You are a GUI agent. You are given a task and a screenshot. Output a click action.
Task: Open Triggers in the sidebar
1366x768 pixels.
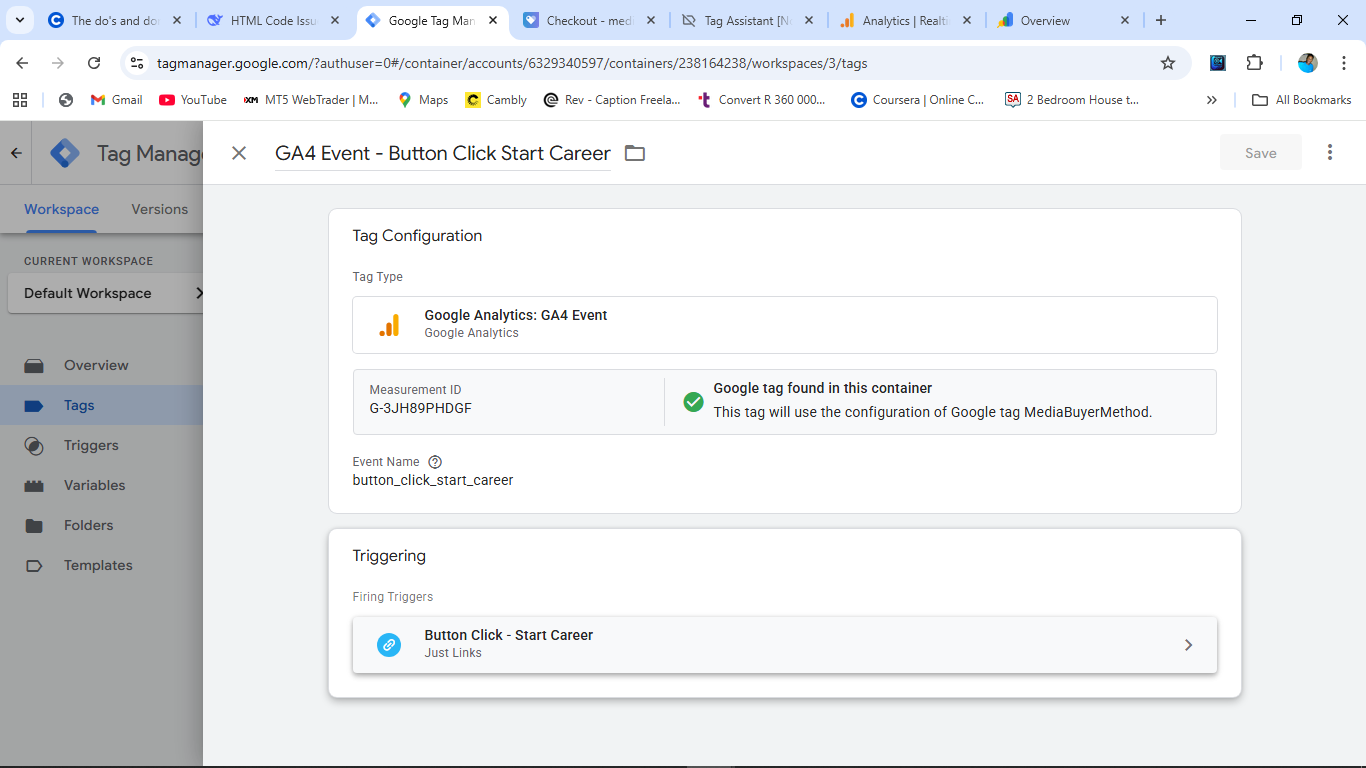tap(91, 445)
